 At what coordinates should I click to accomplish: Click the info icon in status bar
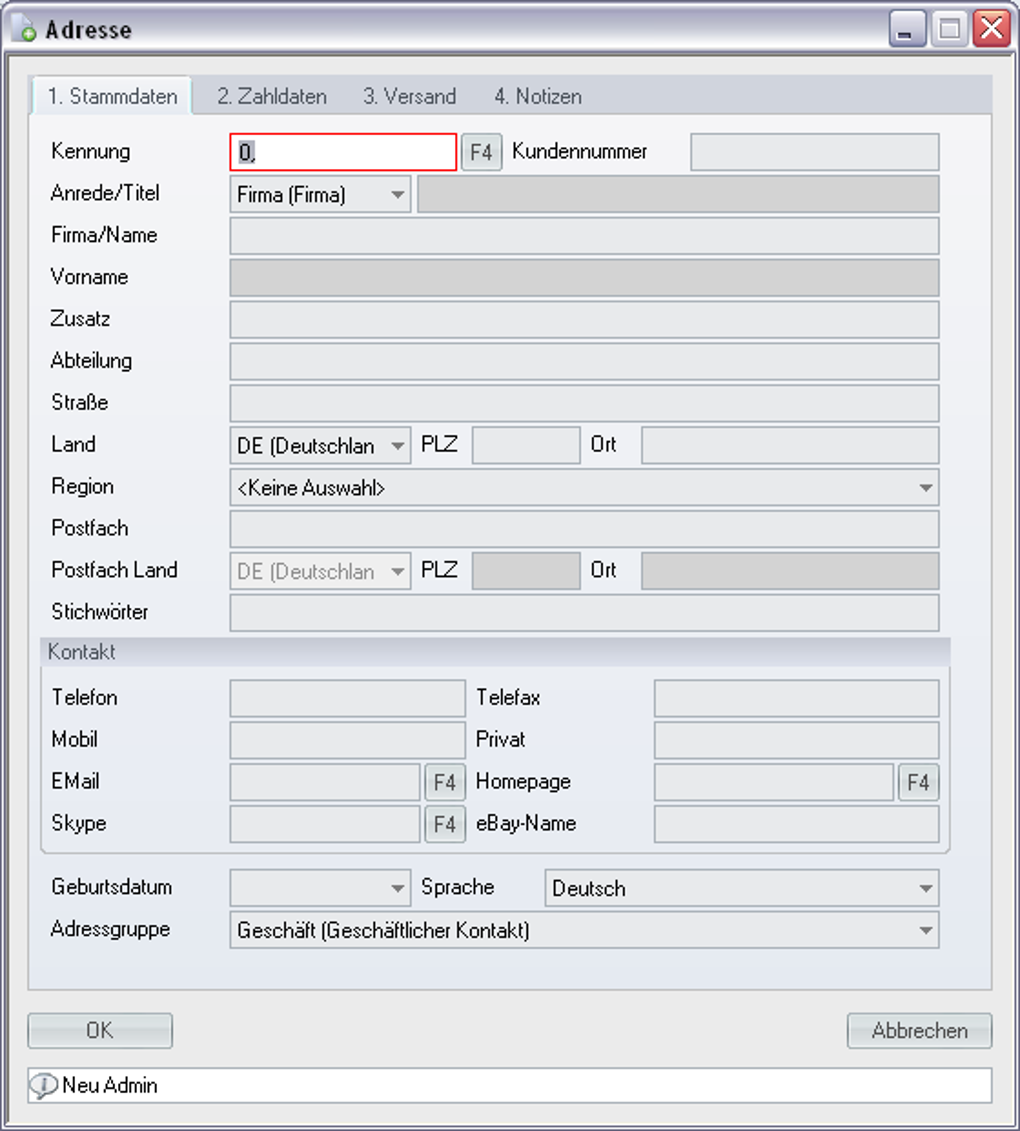point(43,1085)
